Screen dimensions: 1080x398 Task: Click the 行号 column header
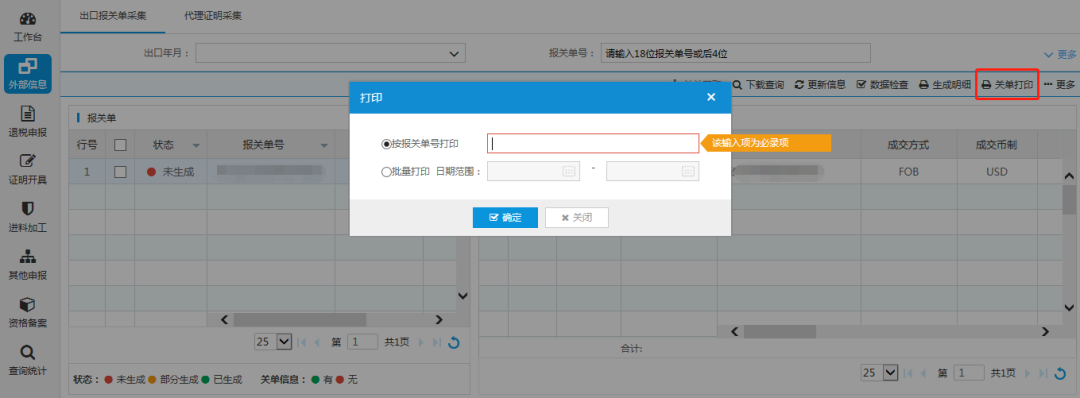pyautogui.click(x=87, y=145)
